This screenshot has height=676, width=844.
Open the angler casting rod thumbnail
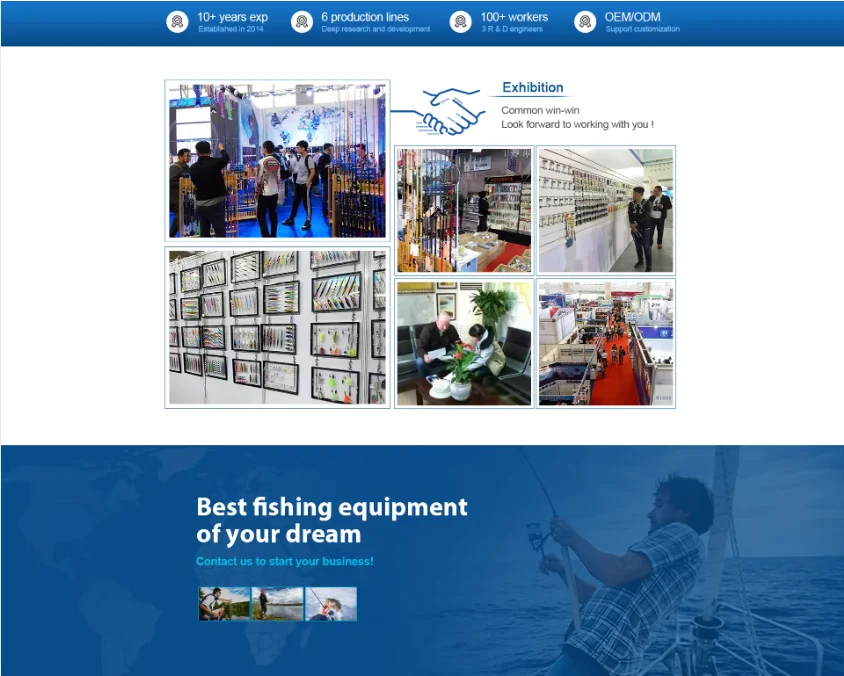click(x=330, y=604)
